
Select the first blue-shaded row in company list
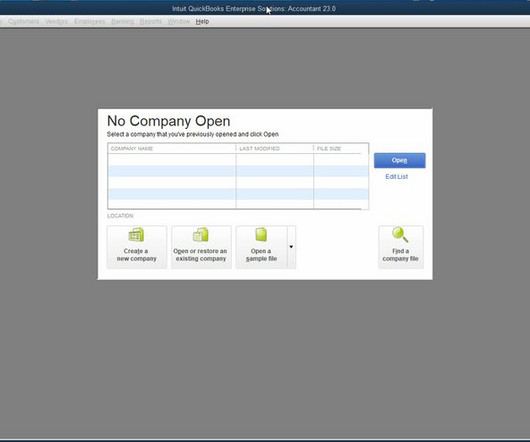[x=238, y=171]
